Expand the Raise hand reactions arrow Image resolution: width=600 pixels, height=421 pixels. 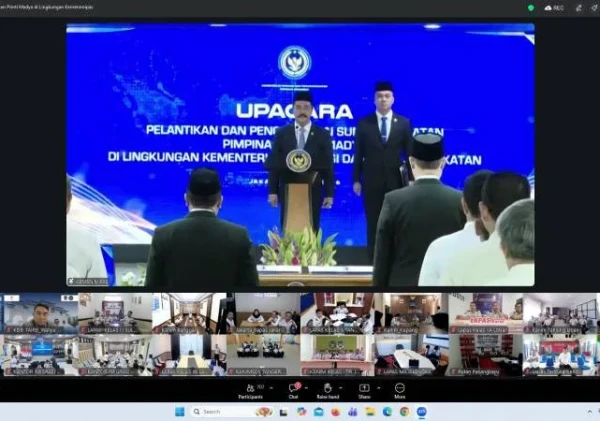(x=341, y=388)
